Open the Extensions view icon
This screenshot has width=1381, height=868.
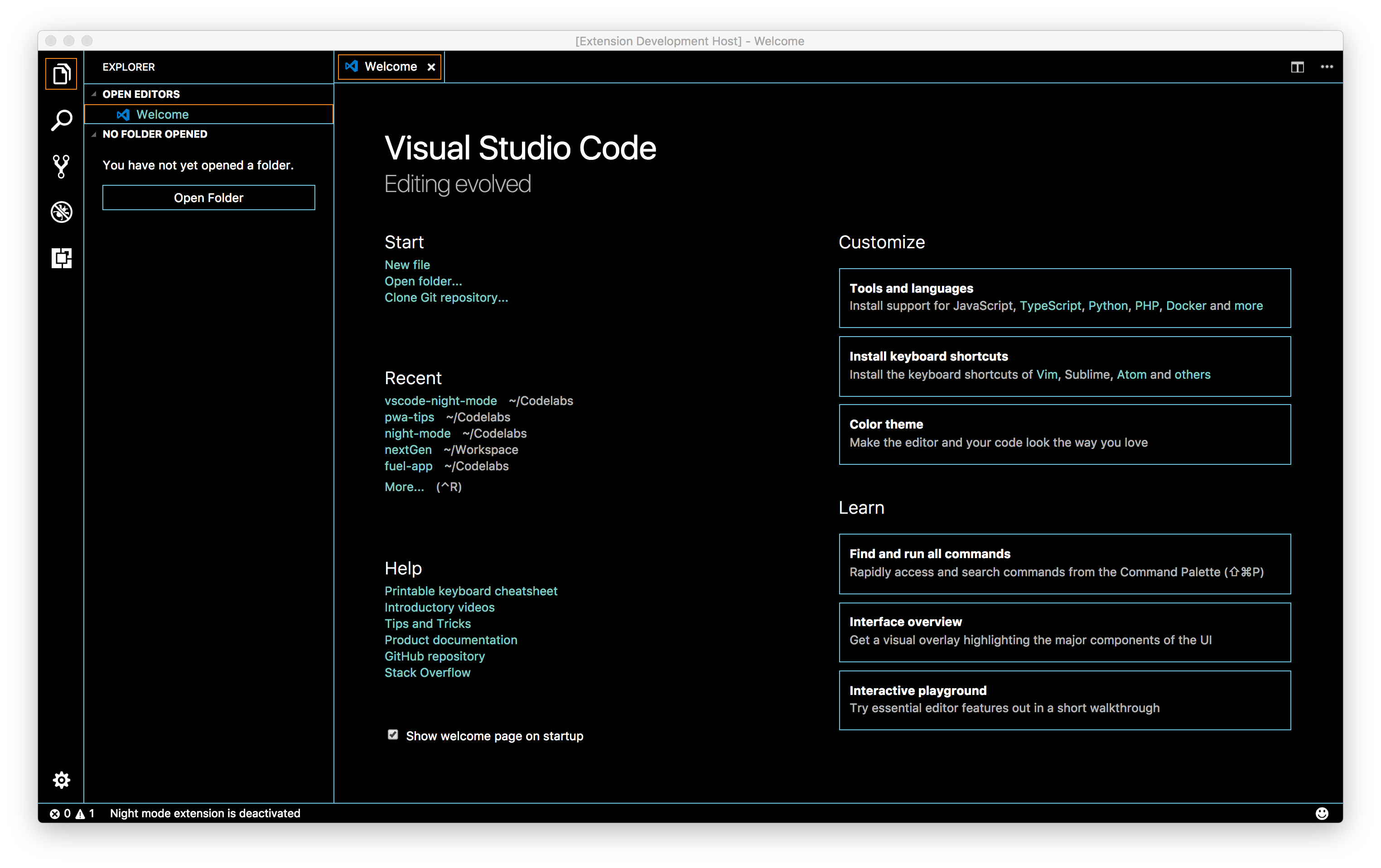[x=61, y=258]
